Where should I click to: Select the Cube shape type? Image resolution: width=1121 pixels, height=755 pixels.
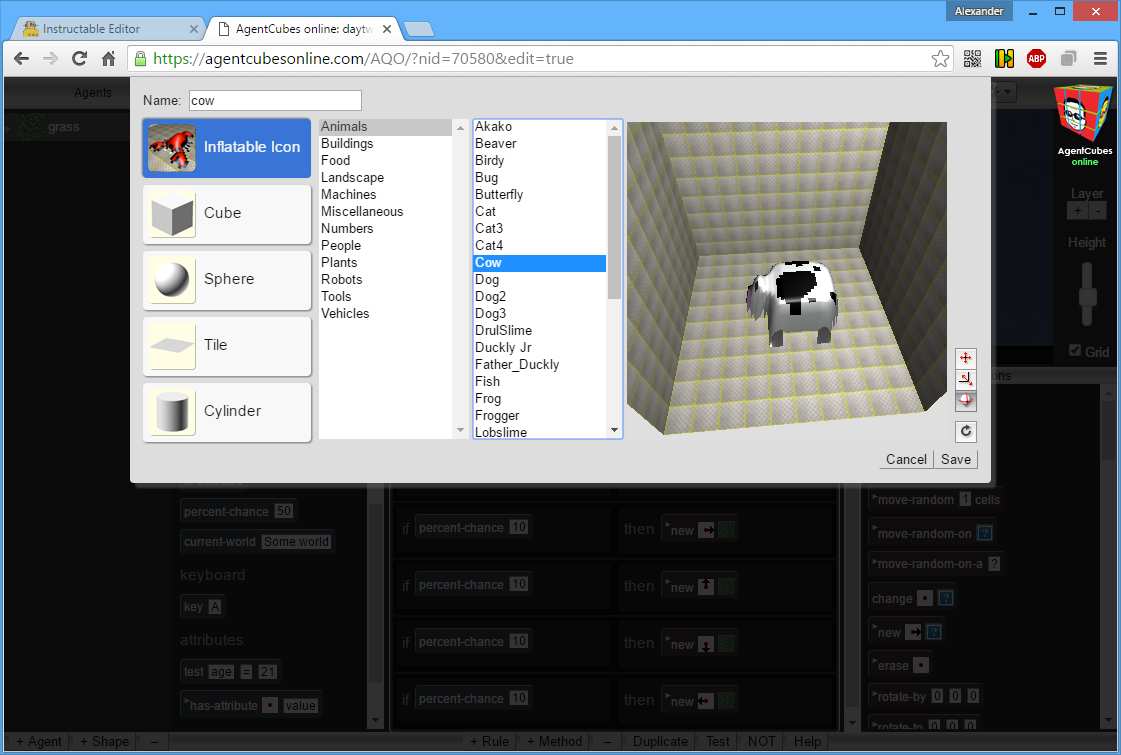tap(227, 214)
